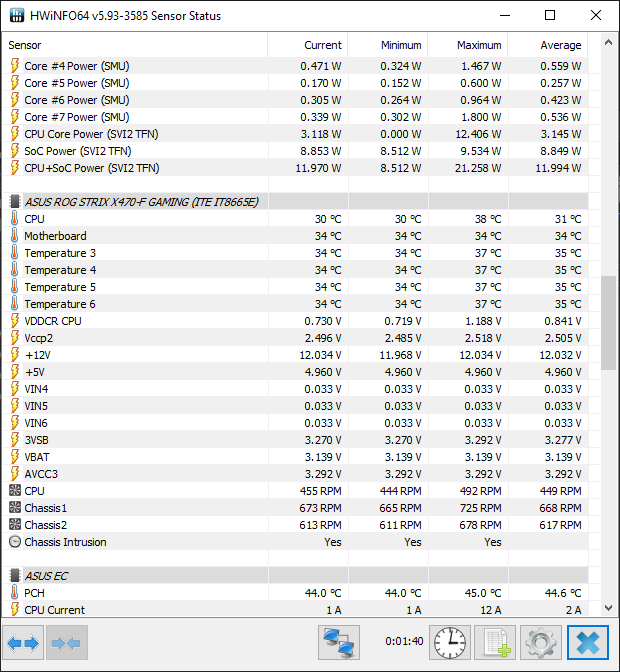Click the HWiNFO64 title bar app icon

coord(17,15)
